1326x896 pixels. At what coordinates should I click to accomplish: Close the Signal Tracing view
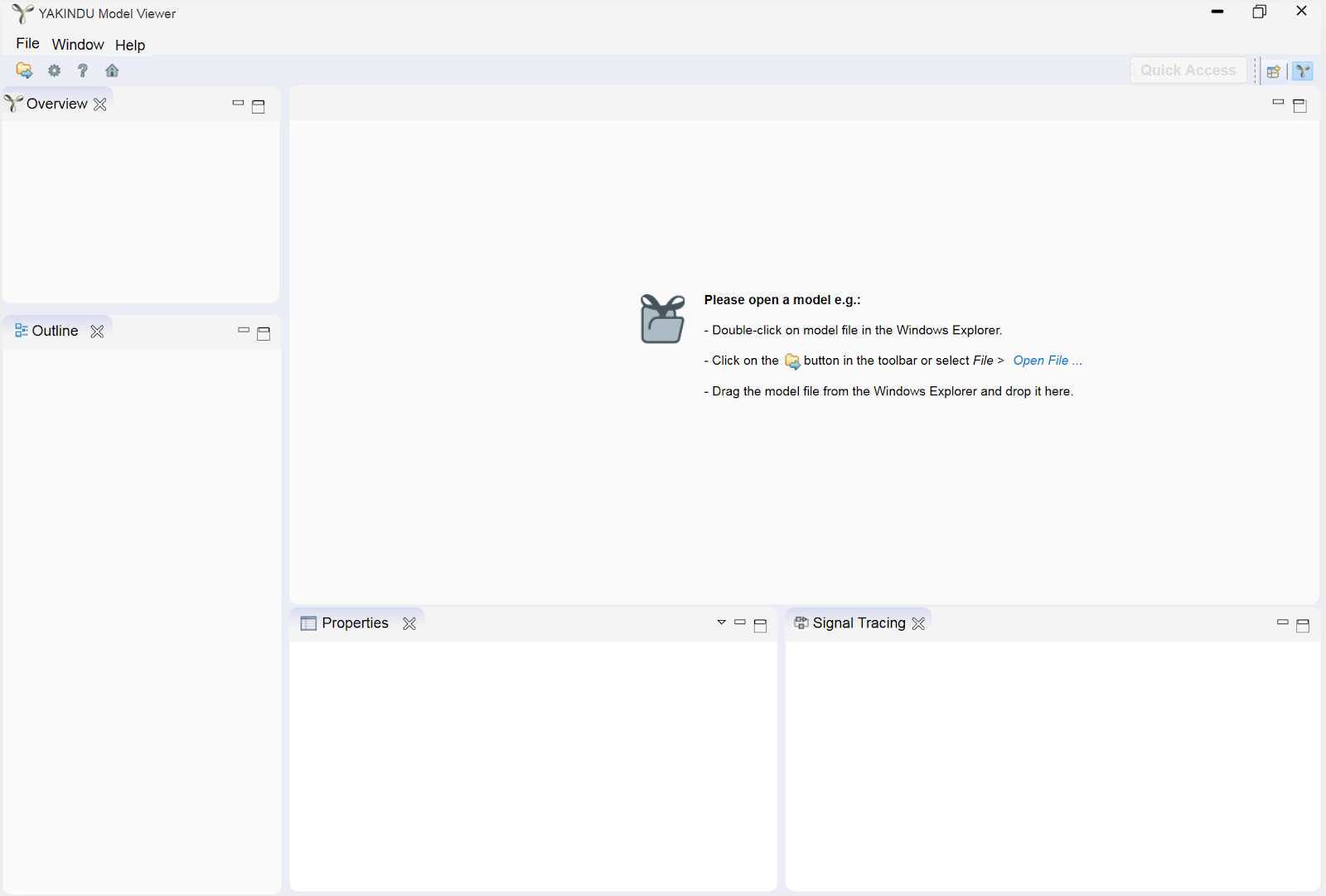click(918, 623)
